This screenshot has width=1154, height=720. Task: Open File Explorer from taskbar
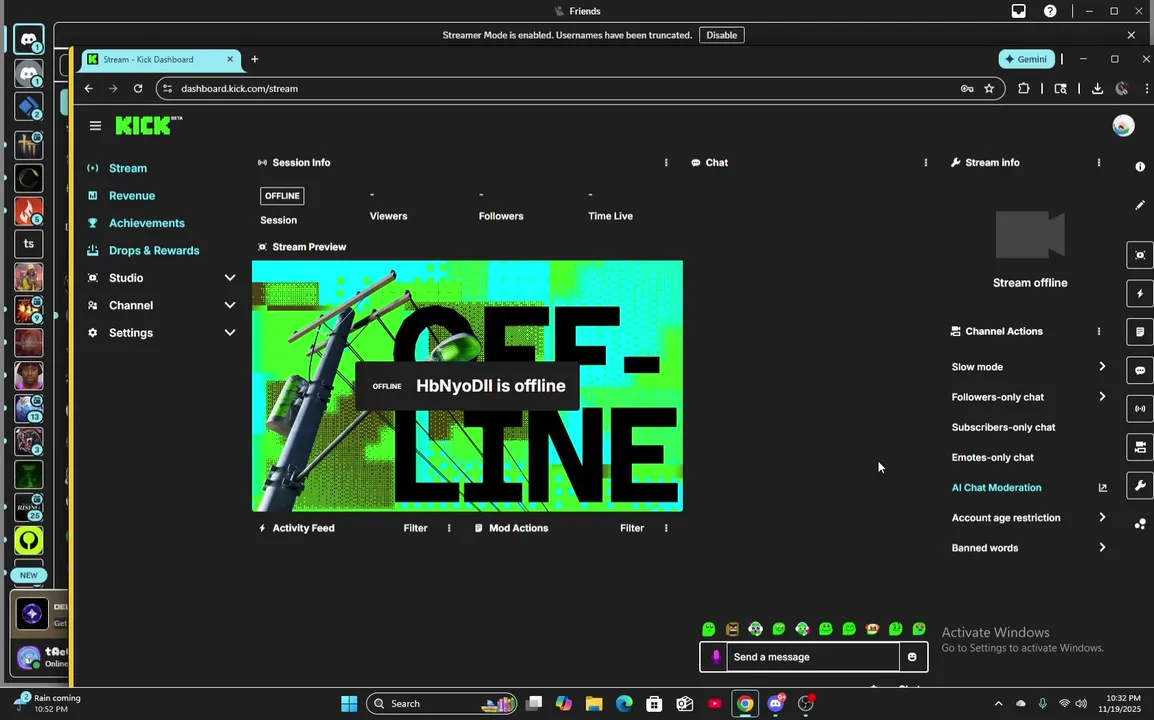coord(594,704)
